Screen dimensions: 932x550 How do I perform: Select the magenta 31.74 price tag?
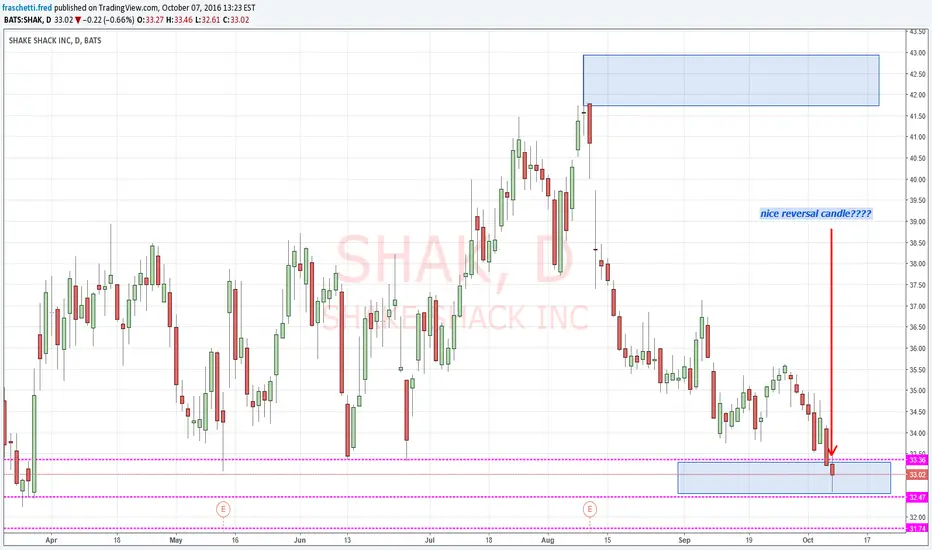(917, 528)
